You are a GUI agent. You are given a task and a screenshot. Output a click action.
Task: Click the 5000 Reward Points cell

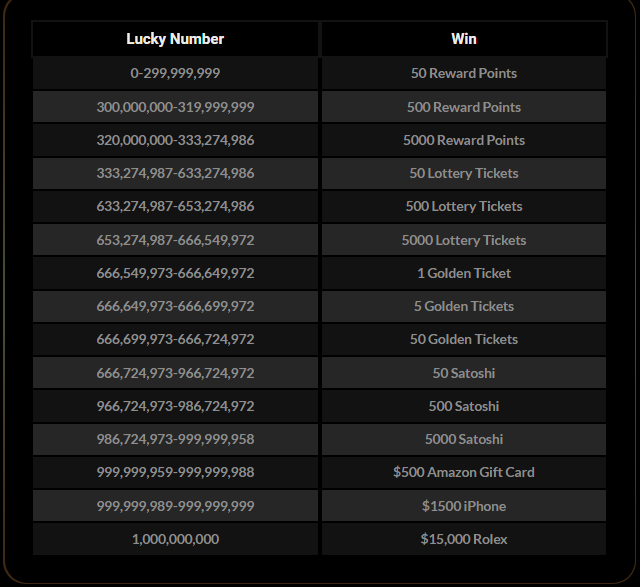click(464, 140)
